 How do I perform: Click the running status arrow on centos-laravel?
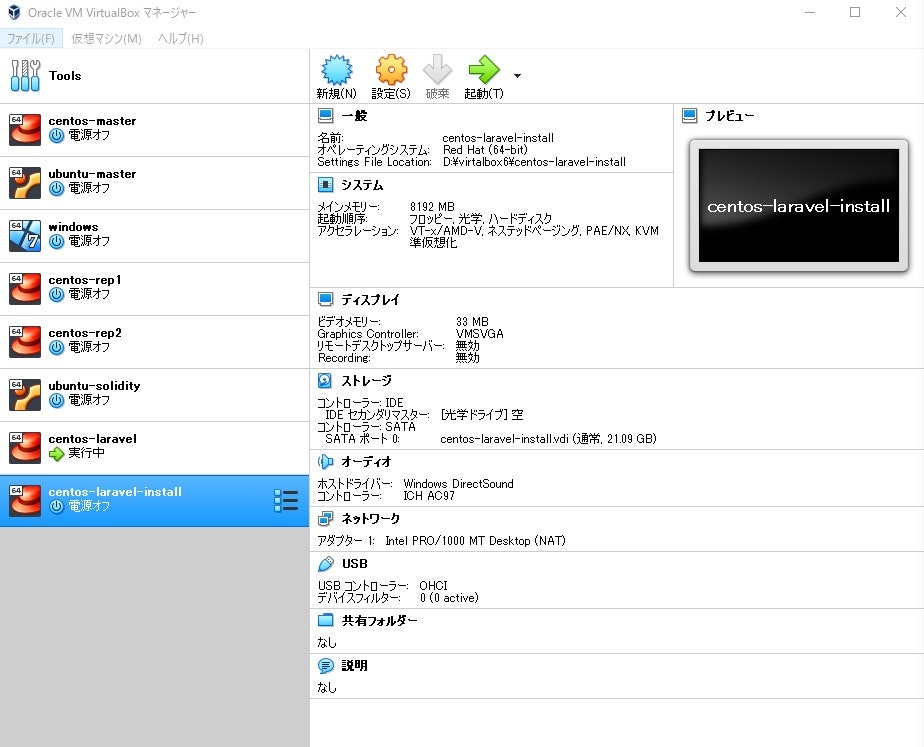[56, 454]
